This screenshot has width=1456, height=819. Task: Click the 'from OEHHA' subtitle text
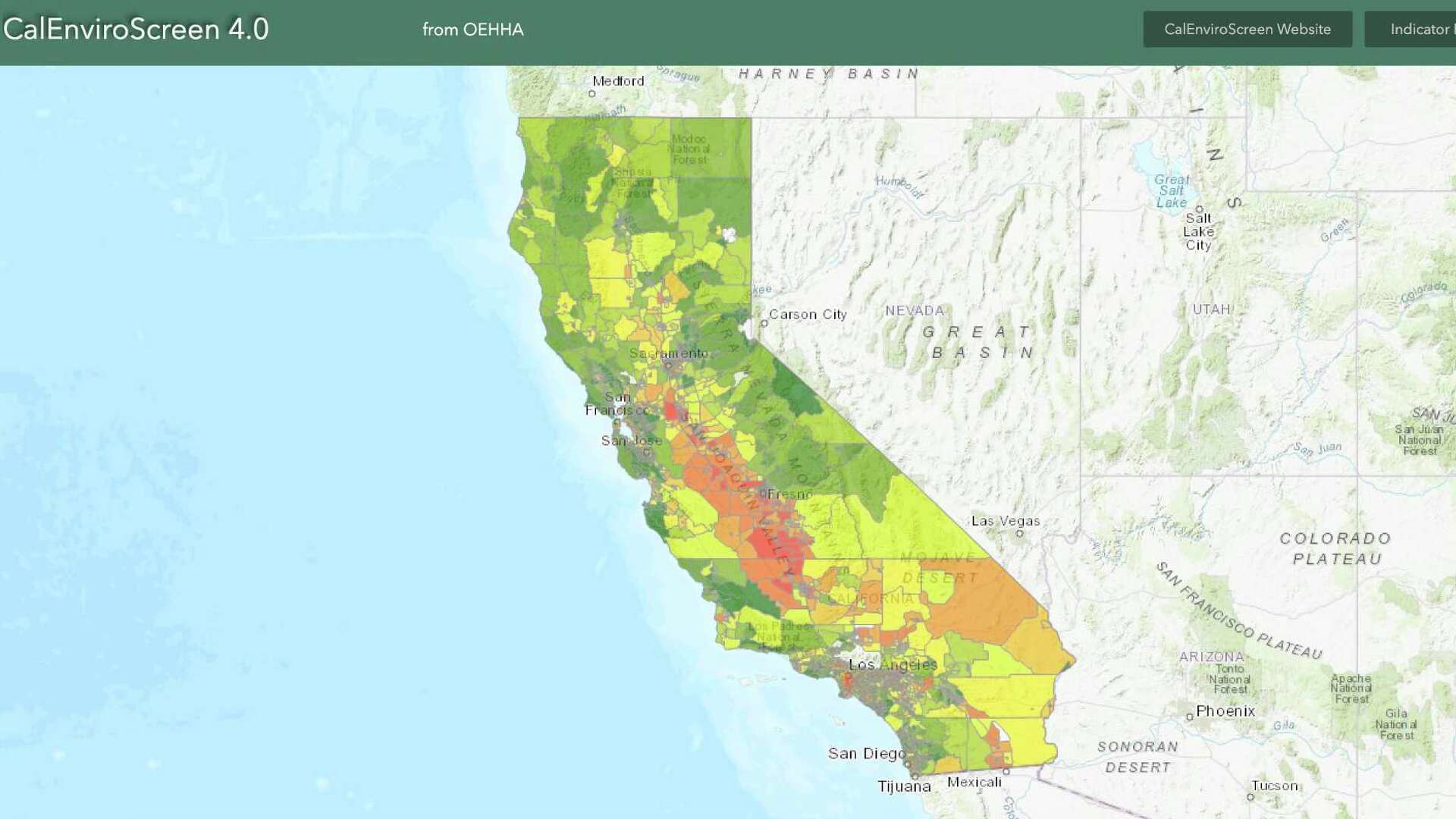(473, 30)
